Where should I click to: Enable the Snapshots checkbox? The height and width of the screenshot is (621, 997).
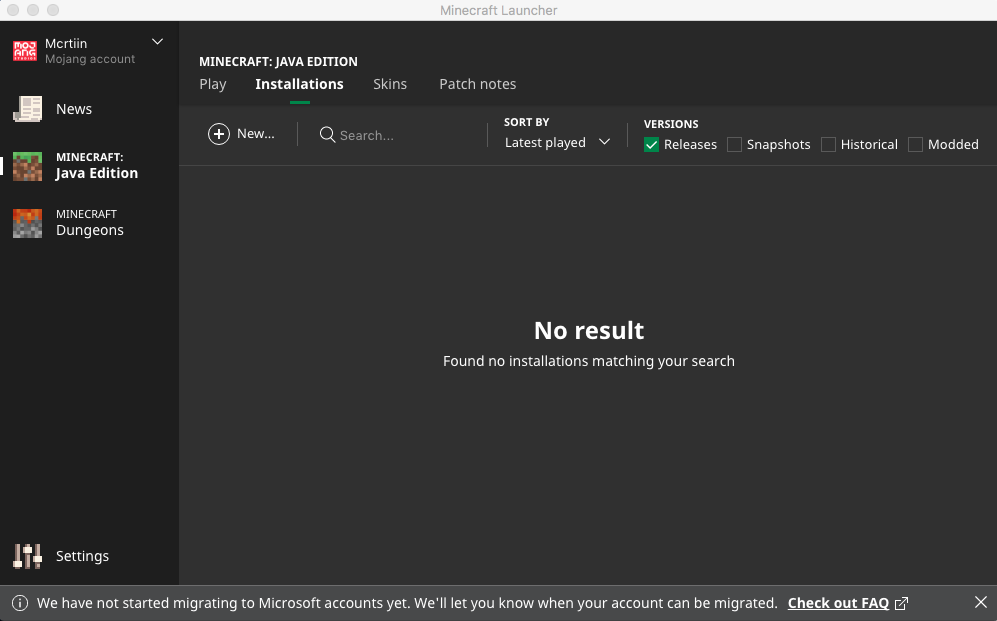pyautogui.click(x=734, y=145)
